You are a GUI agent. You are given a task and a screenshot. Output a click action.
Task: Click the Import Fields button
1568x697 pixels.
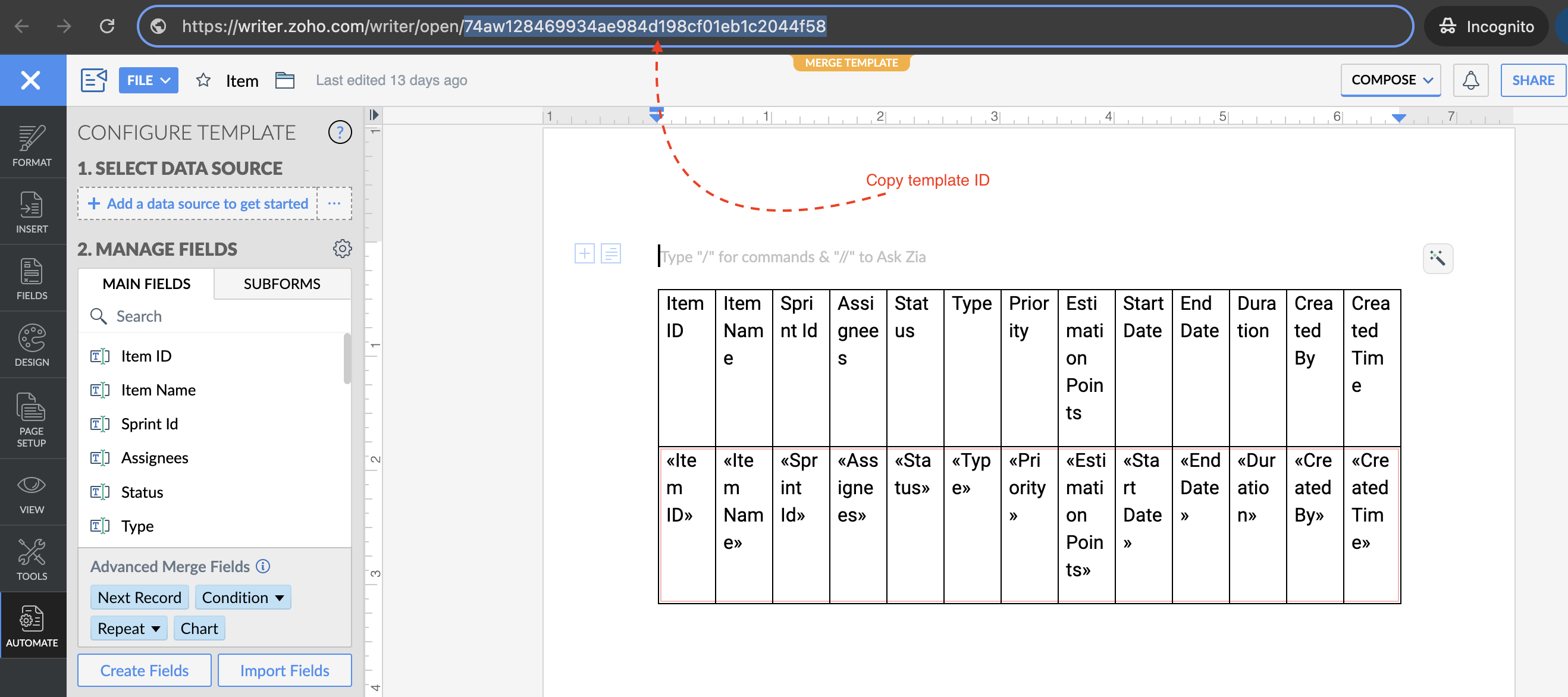click(284, 670)
